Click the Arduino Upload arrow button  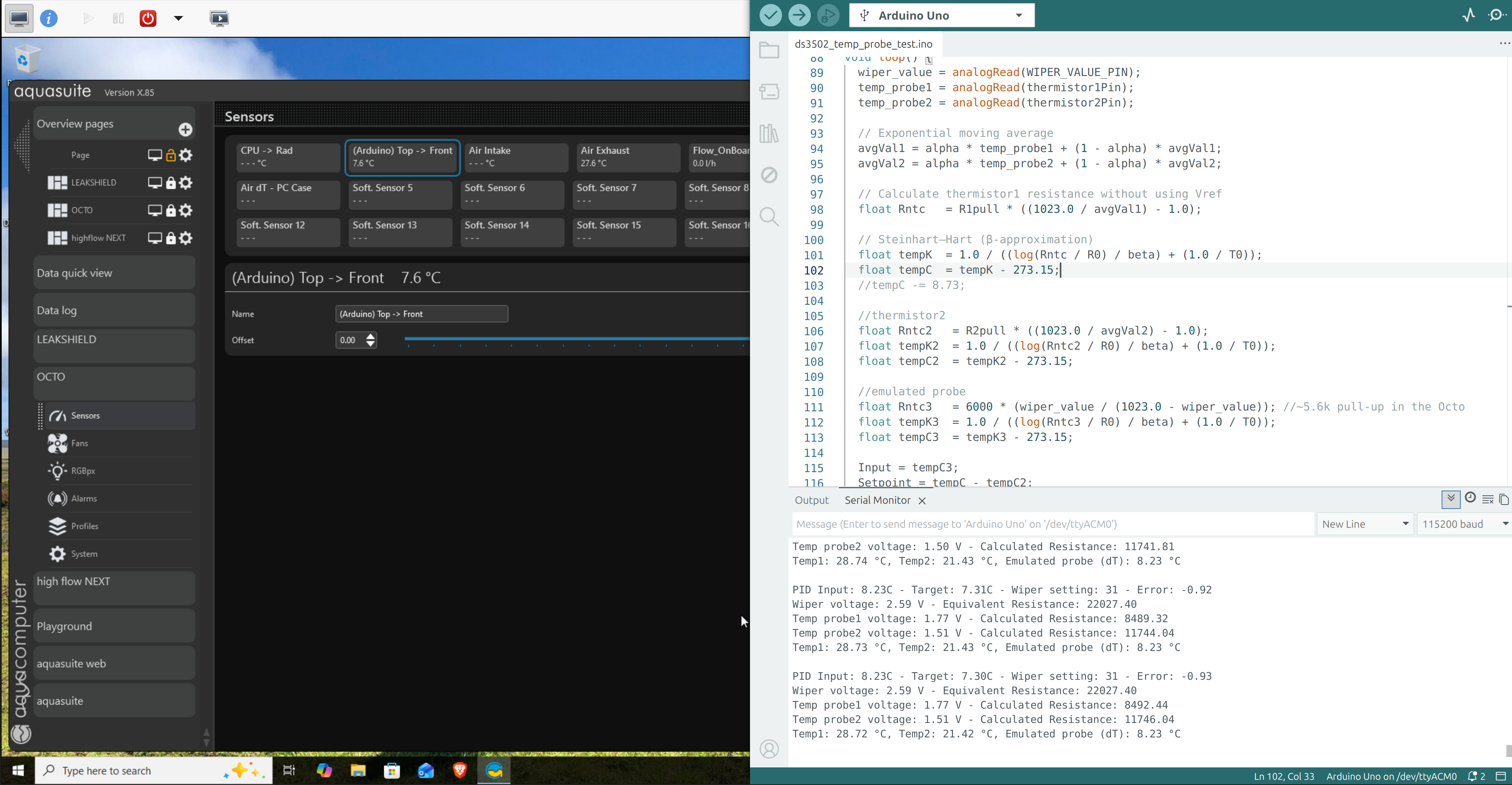click(799, 15)
